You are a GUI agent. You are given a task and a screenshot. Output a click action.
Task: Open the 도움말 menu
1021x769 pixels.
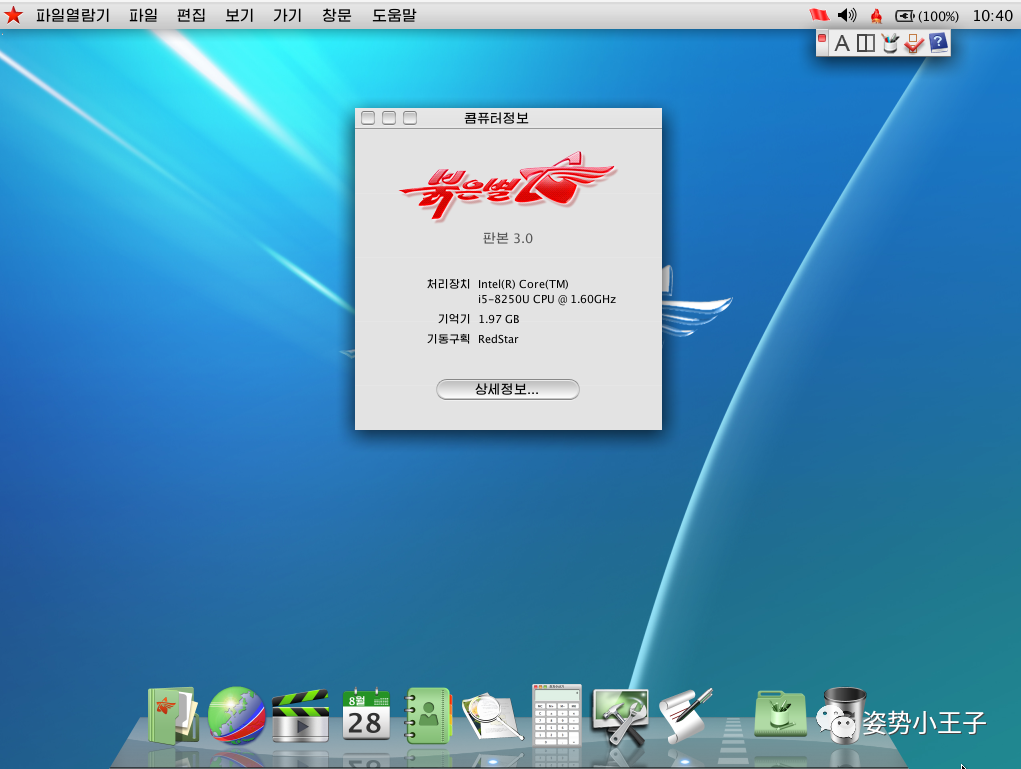(394, 15)
